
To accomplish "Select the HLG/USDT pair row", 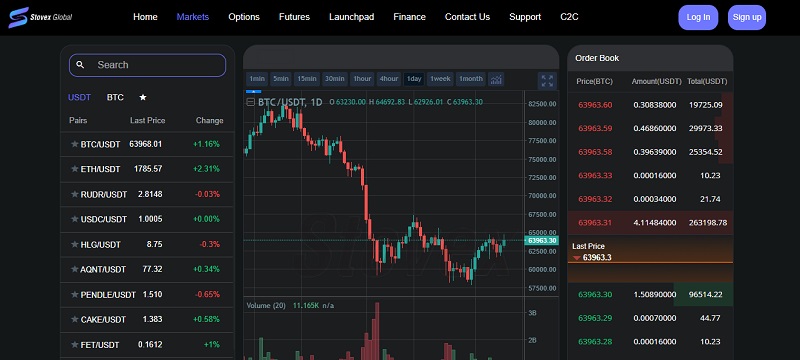I will click(147, 244).
